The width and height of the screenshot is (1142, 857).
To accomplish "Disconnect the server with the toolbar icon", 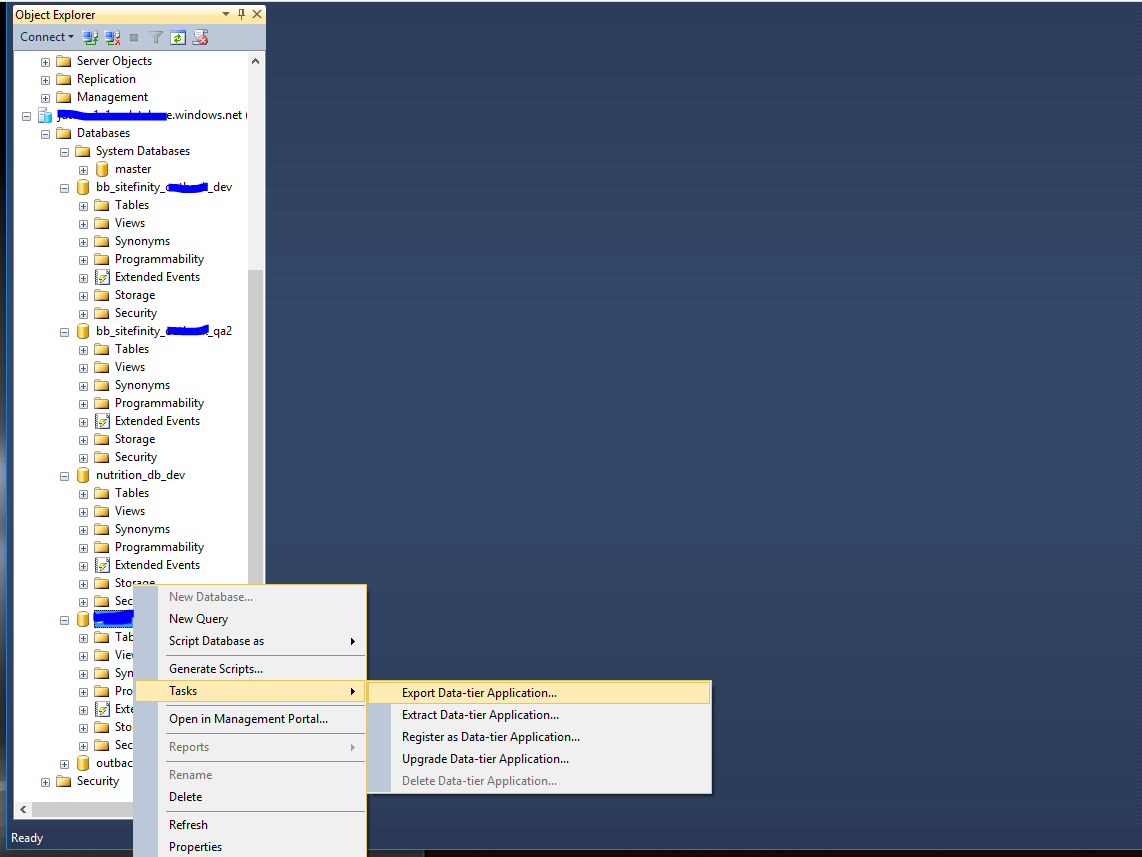I will 112,37.
